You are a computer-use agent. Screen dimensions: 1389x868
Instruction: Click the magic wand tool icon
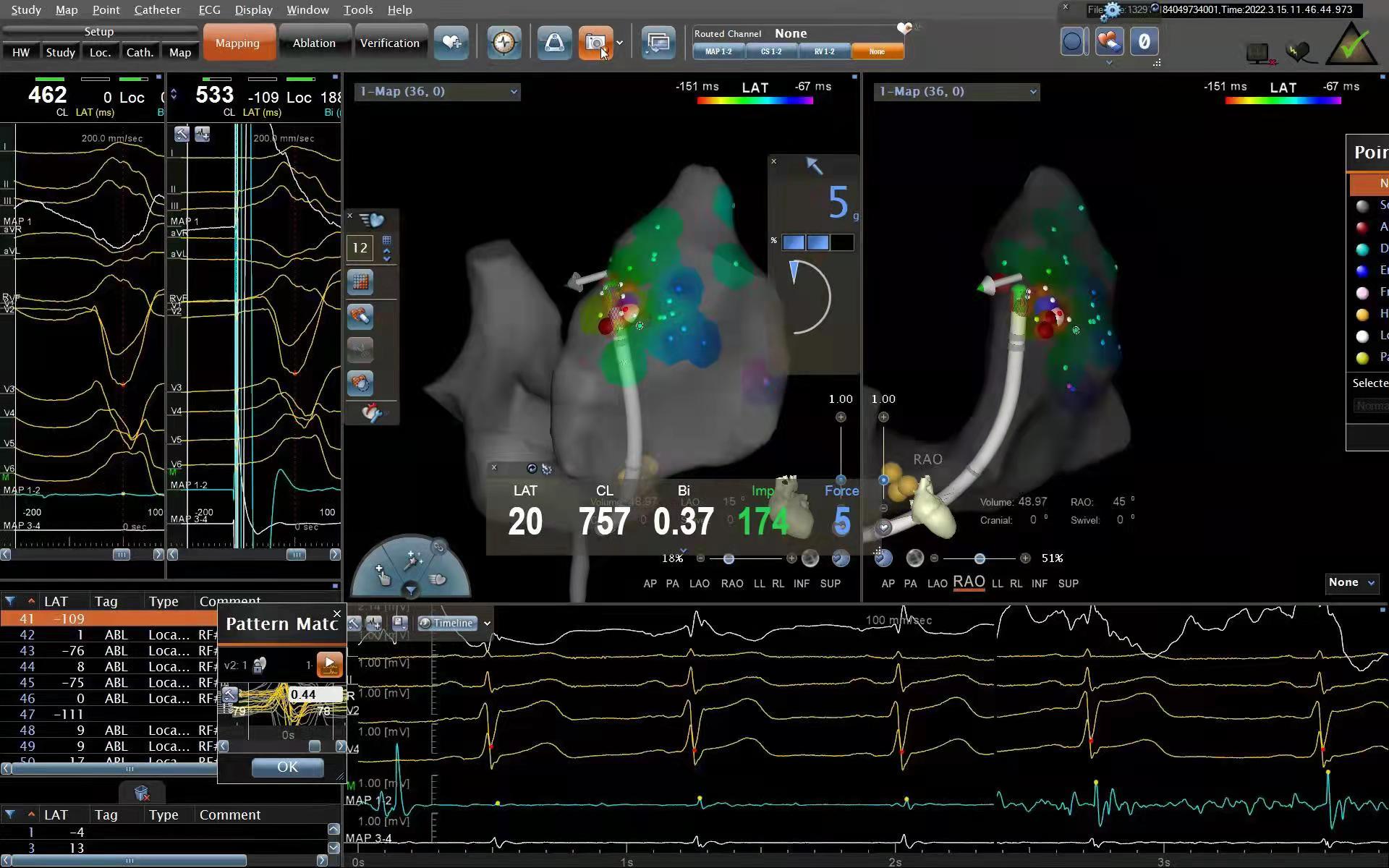[413, 559]
